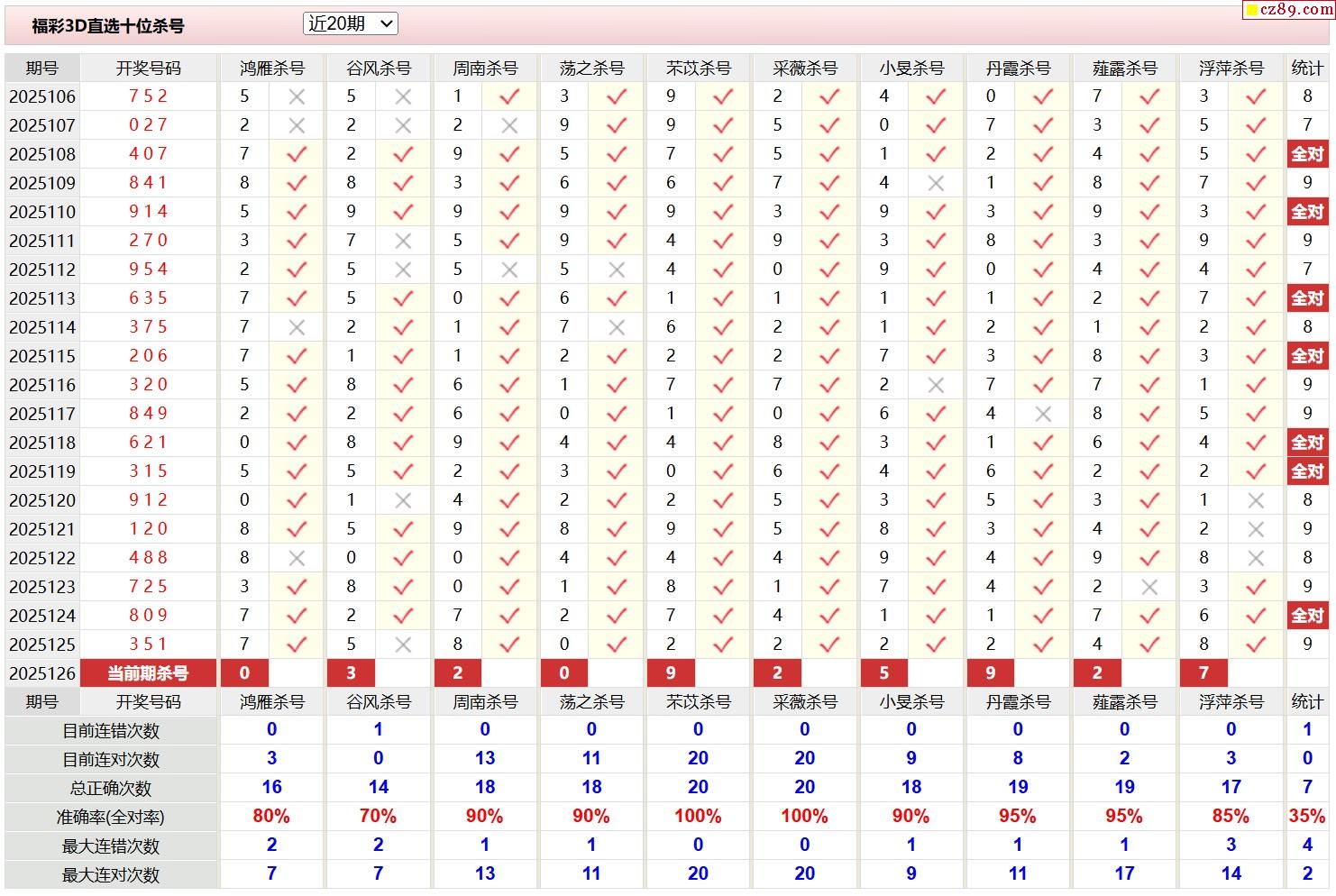Viewport: 1336px width, 896px height.
Task: Click the 芣苡 current kill number 9 in row 2025126
Action: click(x=671, y=673)
